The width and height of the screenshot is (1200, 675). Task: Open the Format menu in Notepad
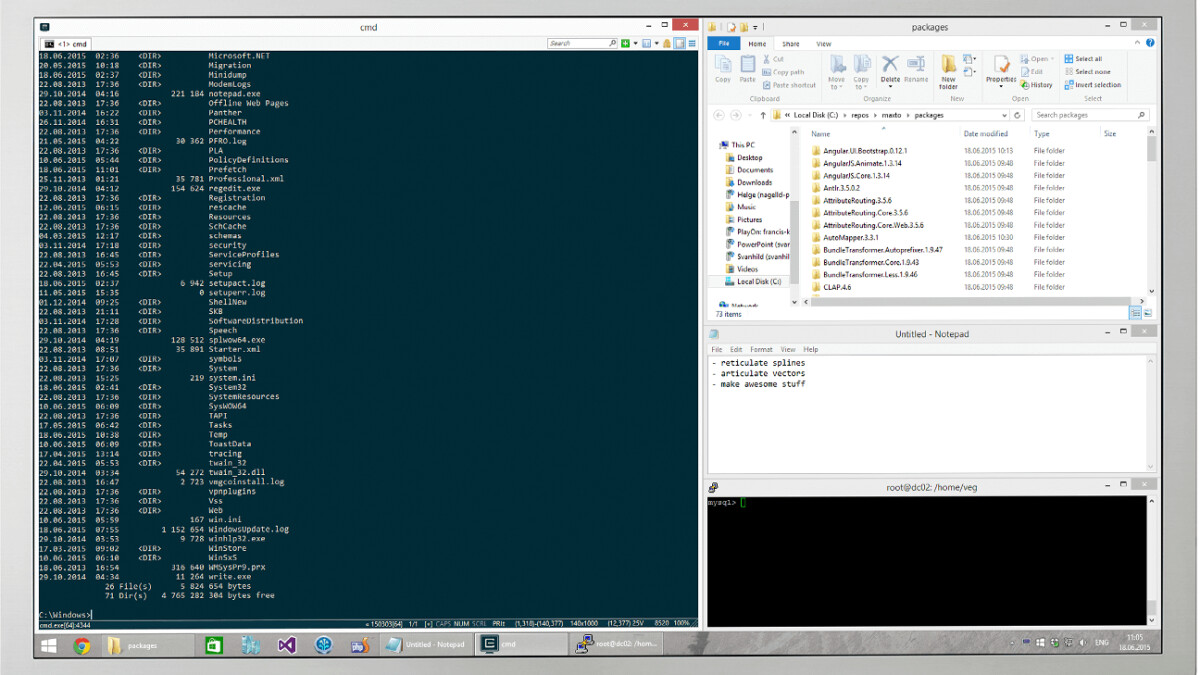click(x=762, y=348)
